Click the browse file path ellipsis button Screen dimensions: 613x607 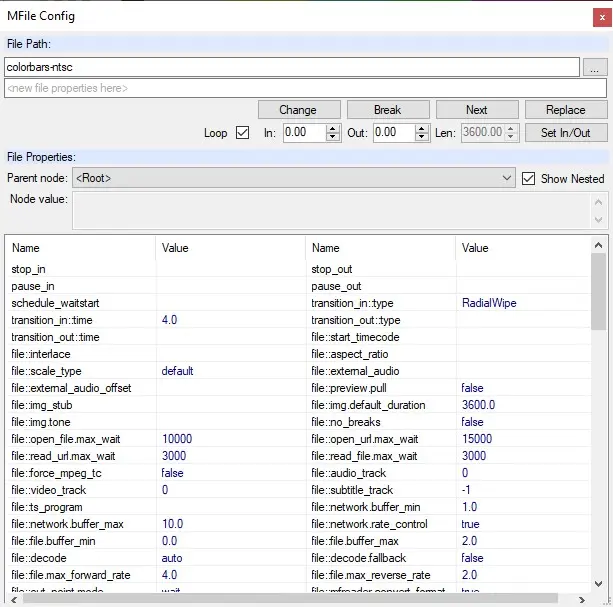pyautogui.click(x=595, y=67)
